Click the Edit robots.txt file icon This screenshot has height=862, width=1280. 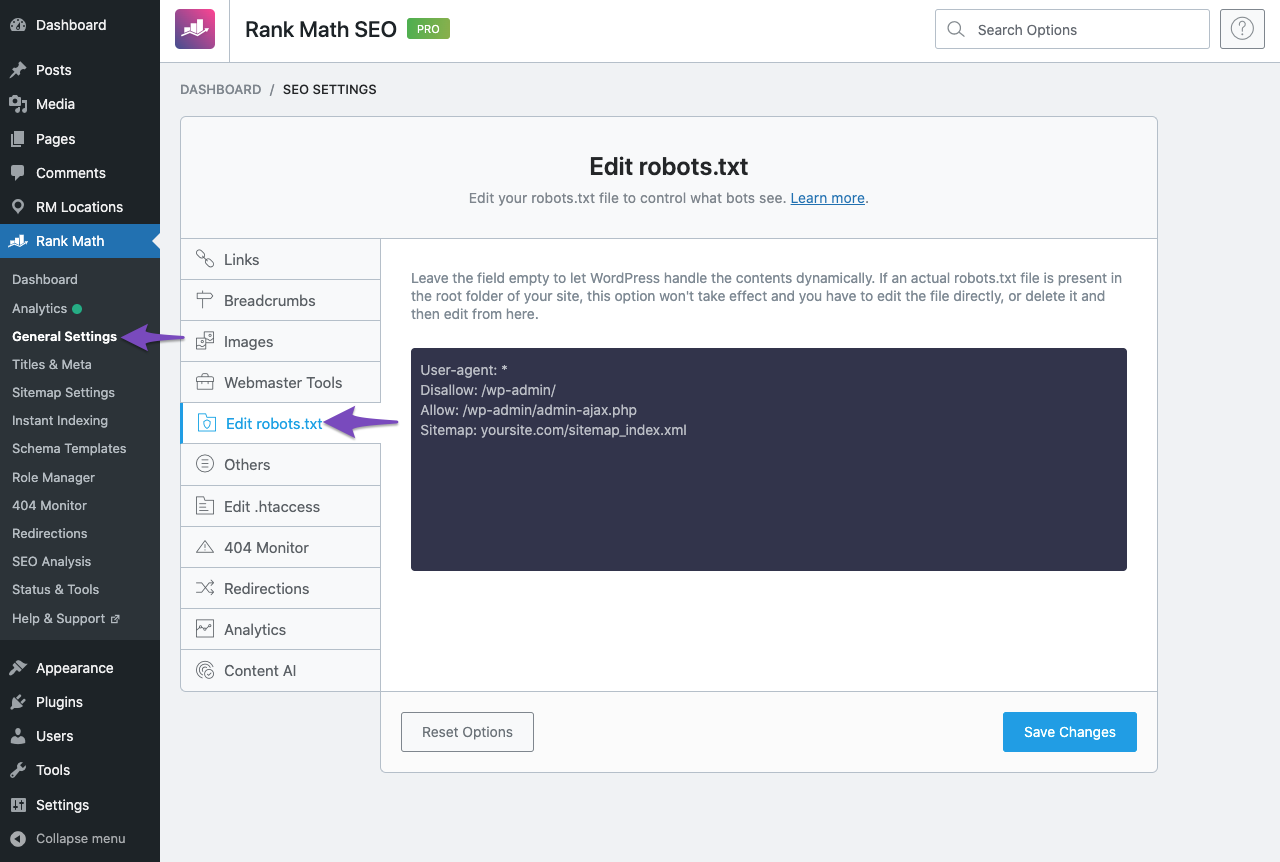[x=207, y=423]
